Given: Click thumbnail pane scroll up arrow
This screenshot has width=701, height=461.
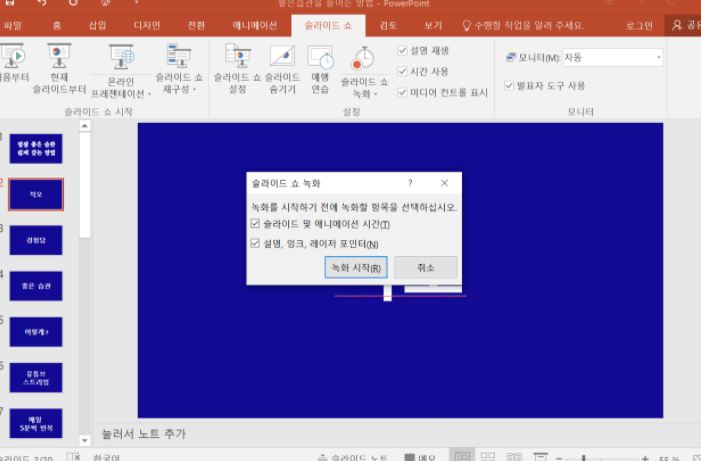Looking at the screenshot, I should 84,126.
